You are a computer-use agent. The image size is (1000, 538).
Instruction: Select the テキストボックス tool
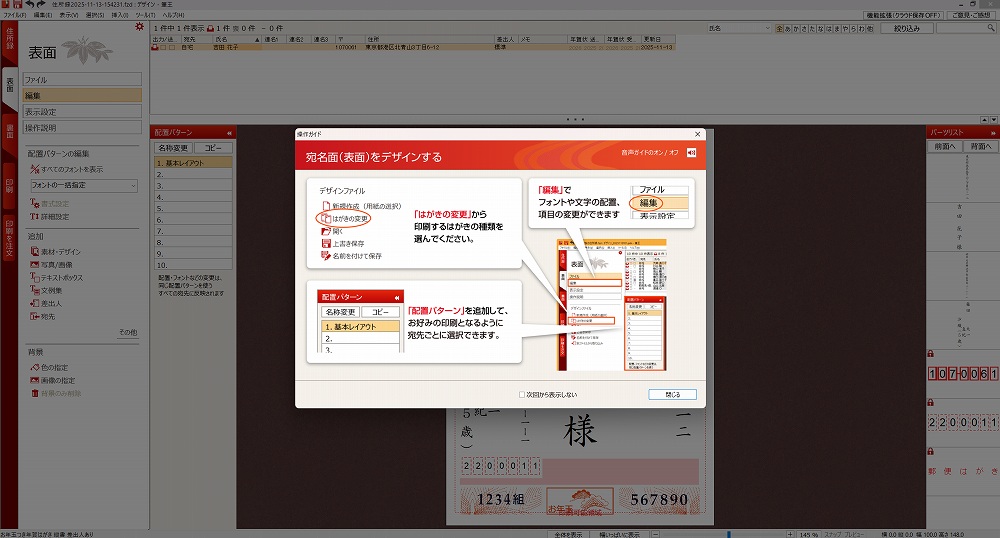(x=33, y=276)
